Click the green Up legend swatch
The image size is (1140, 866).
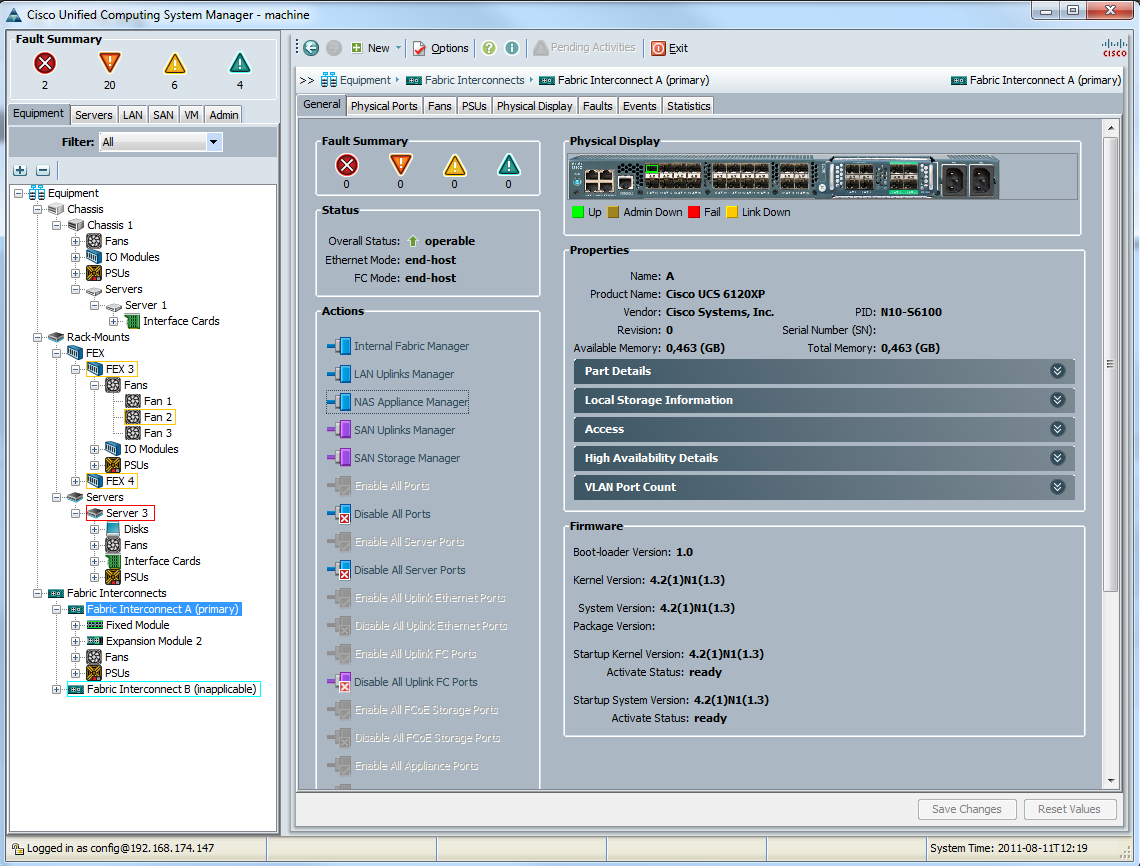tap(578, 212)
